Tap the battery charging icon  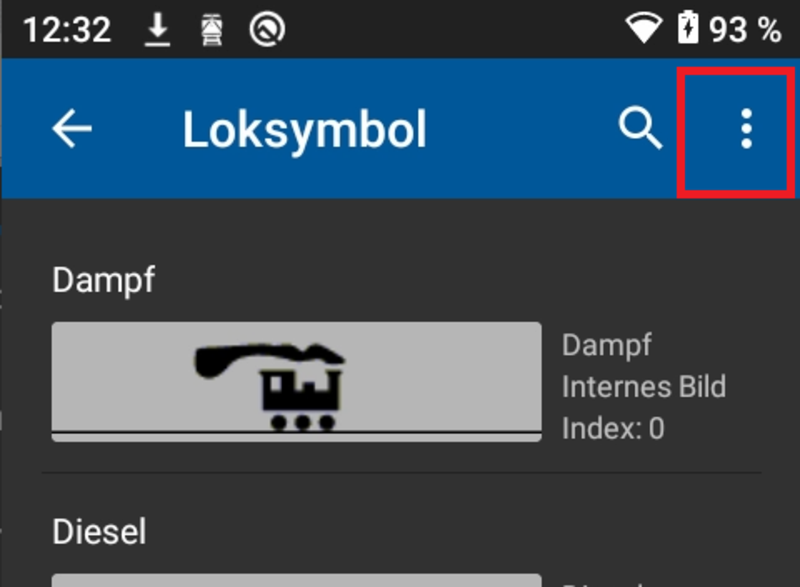pyautogui.click(x=688, y=27)
